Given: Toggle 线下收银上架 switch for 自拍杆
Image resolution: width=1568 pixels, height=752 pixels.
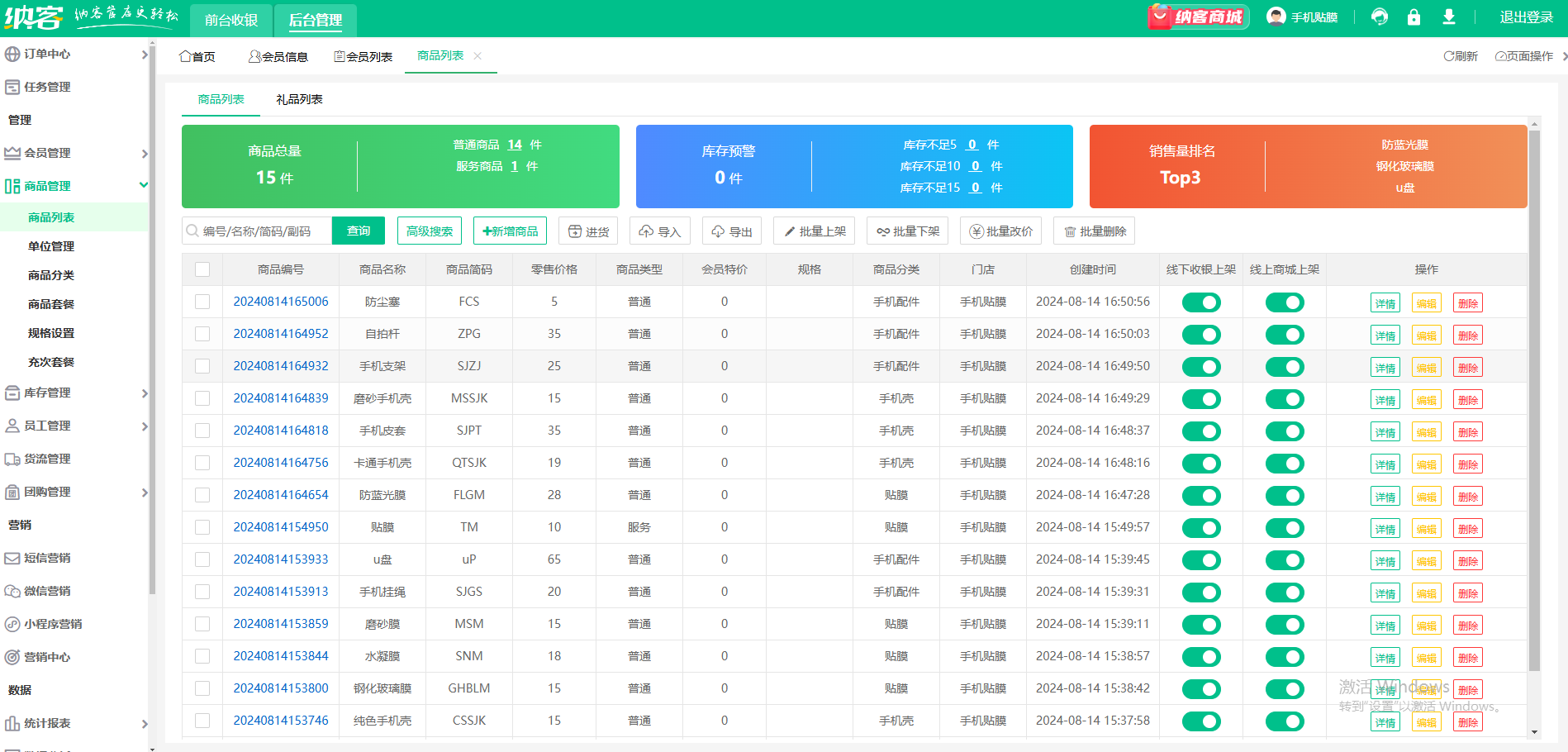Looking at the screenshot, I should click(x=1201, y=335).
